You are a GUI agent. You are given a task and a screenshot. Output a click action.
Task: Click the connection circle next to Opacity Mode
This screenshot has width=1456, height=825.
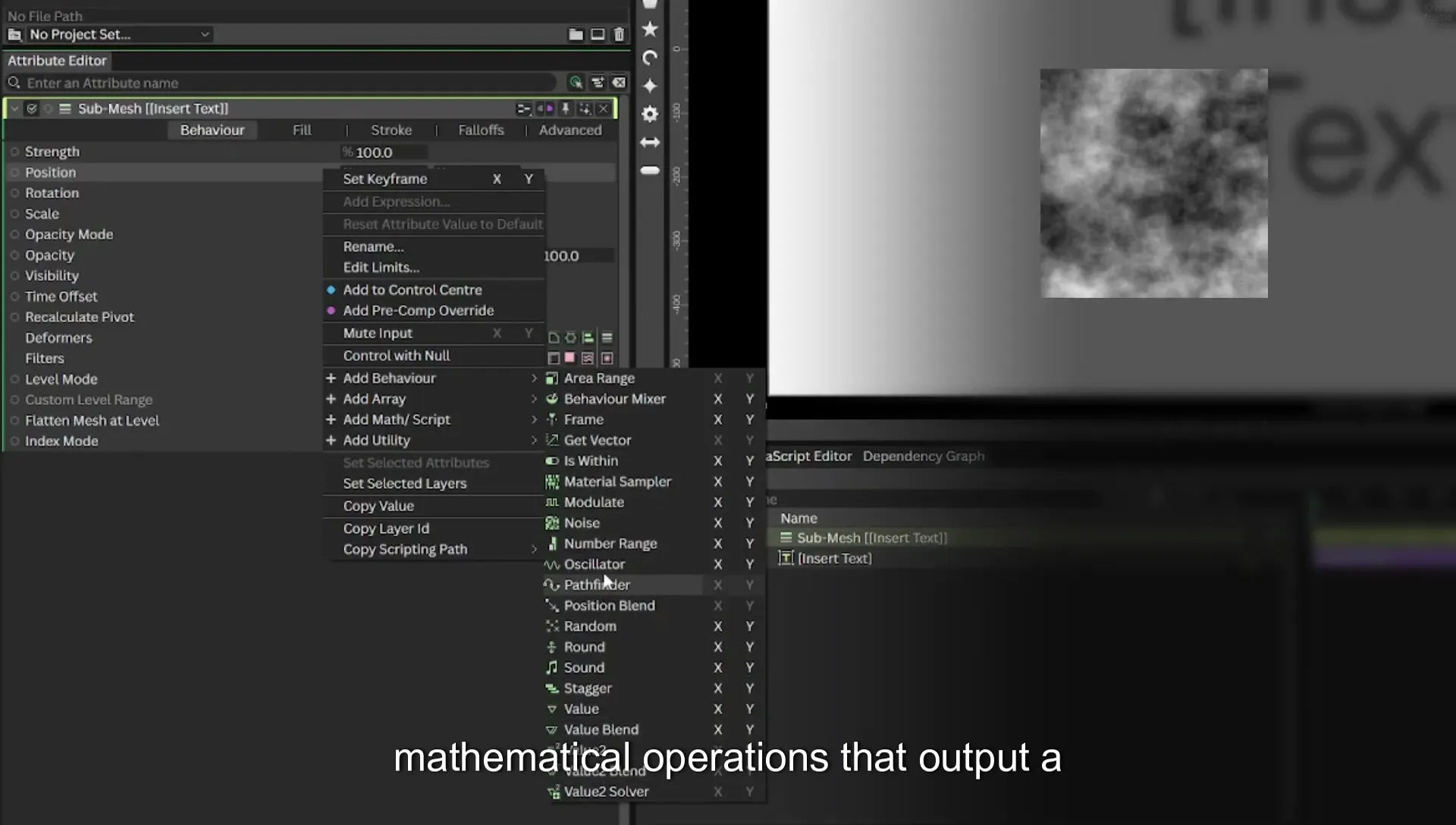tap(14, 234)
